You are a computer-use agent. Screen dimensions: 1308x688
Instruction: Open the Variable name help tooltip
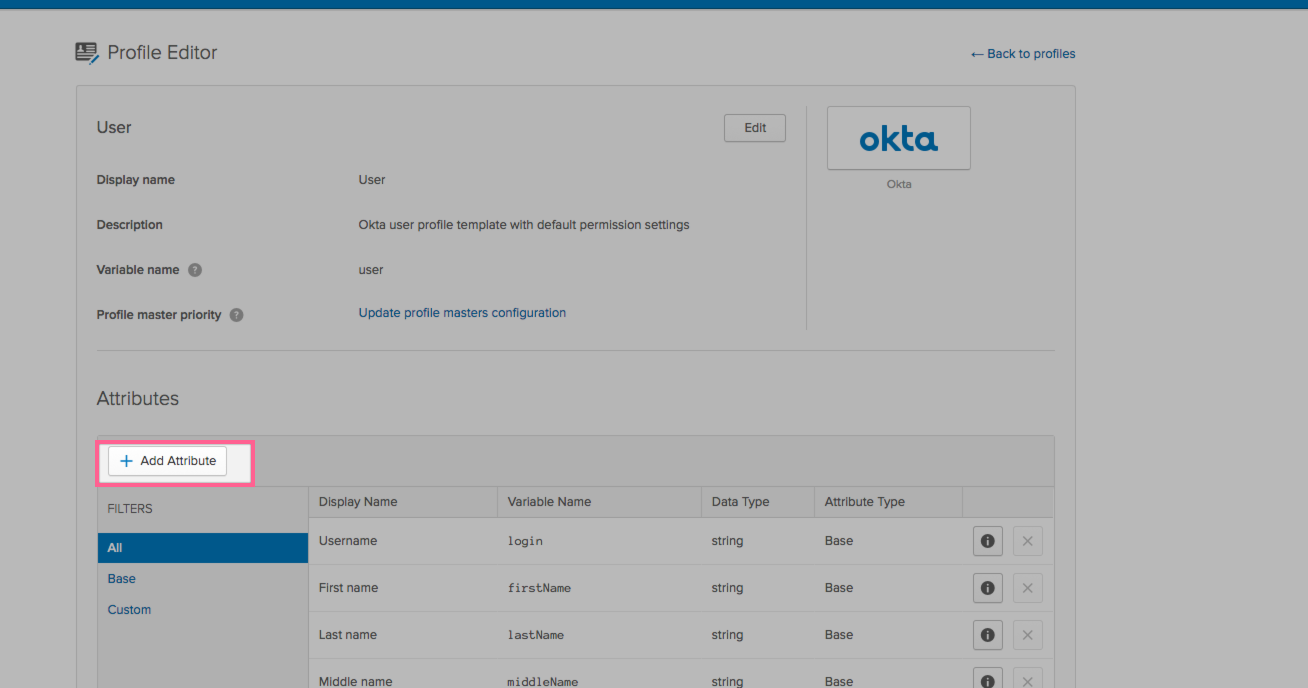coord(195,269)
